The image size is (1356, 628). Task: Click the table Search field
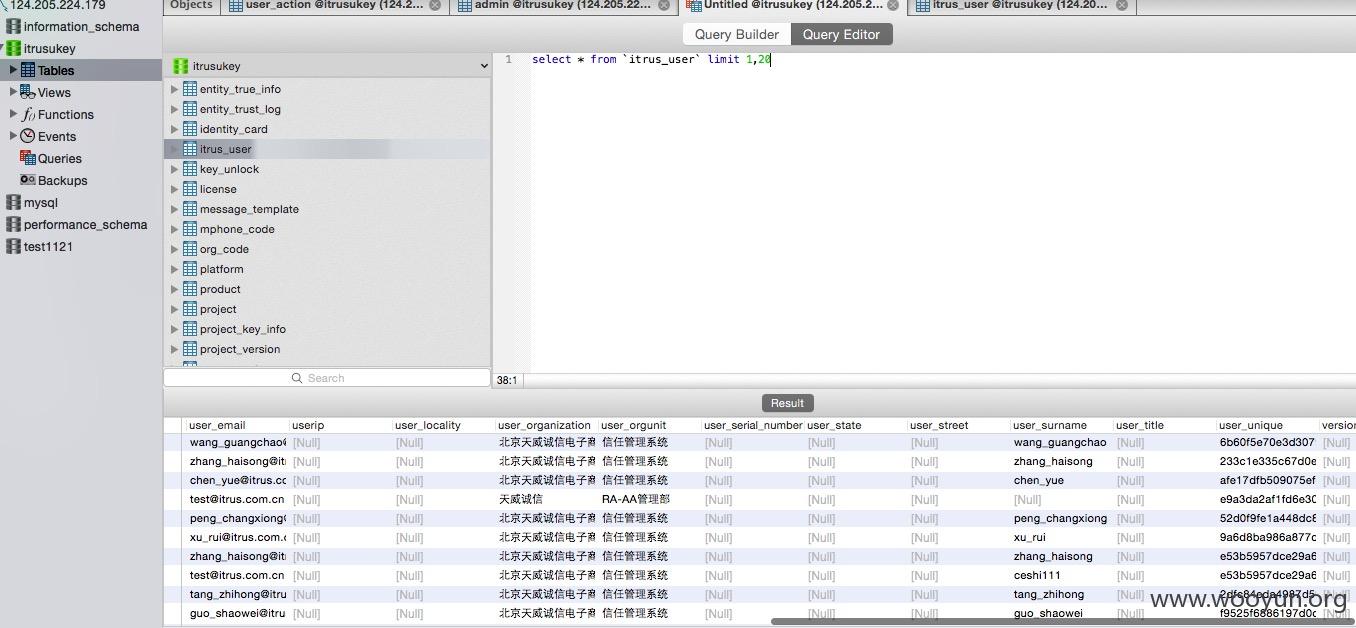327,378
